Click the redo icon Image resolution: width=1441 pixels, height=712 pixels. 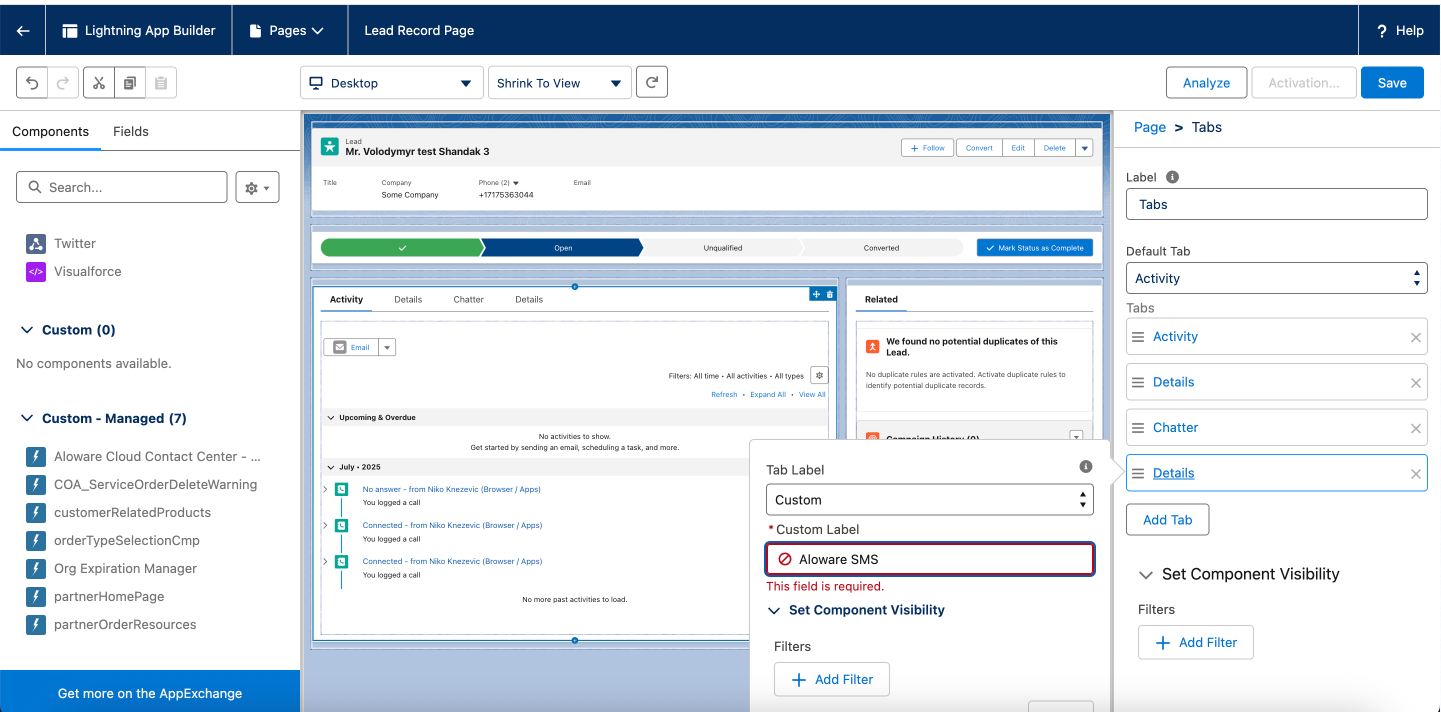tap(62, 83)
